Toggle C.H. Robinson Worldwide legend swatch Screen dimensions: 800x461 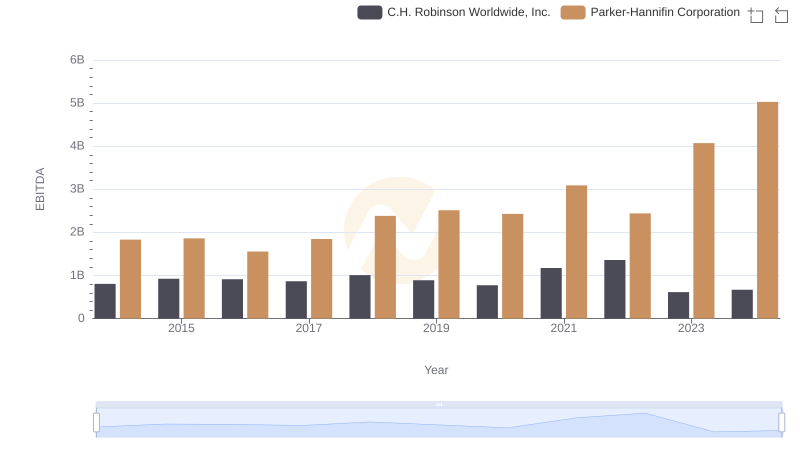(369, 12)
